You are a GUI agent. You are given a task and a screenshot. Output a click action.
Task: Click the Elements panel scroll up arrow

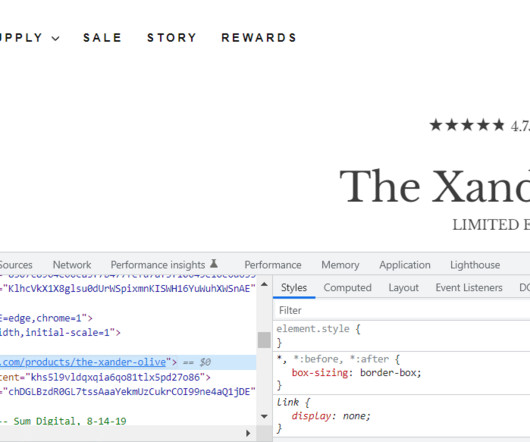264,285
